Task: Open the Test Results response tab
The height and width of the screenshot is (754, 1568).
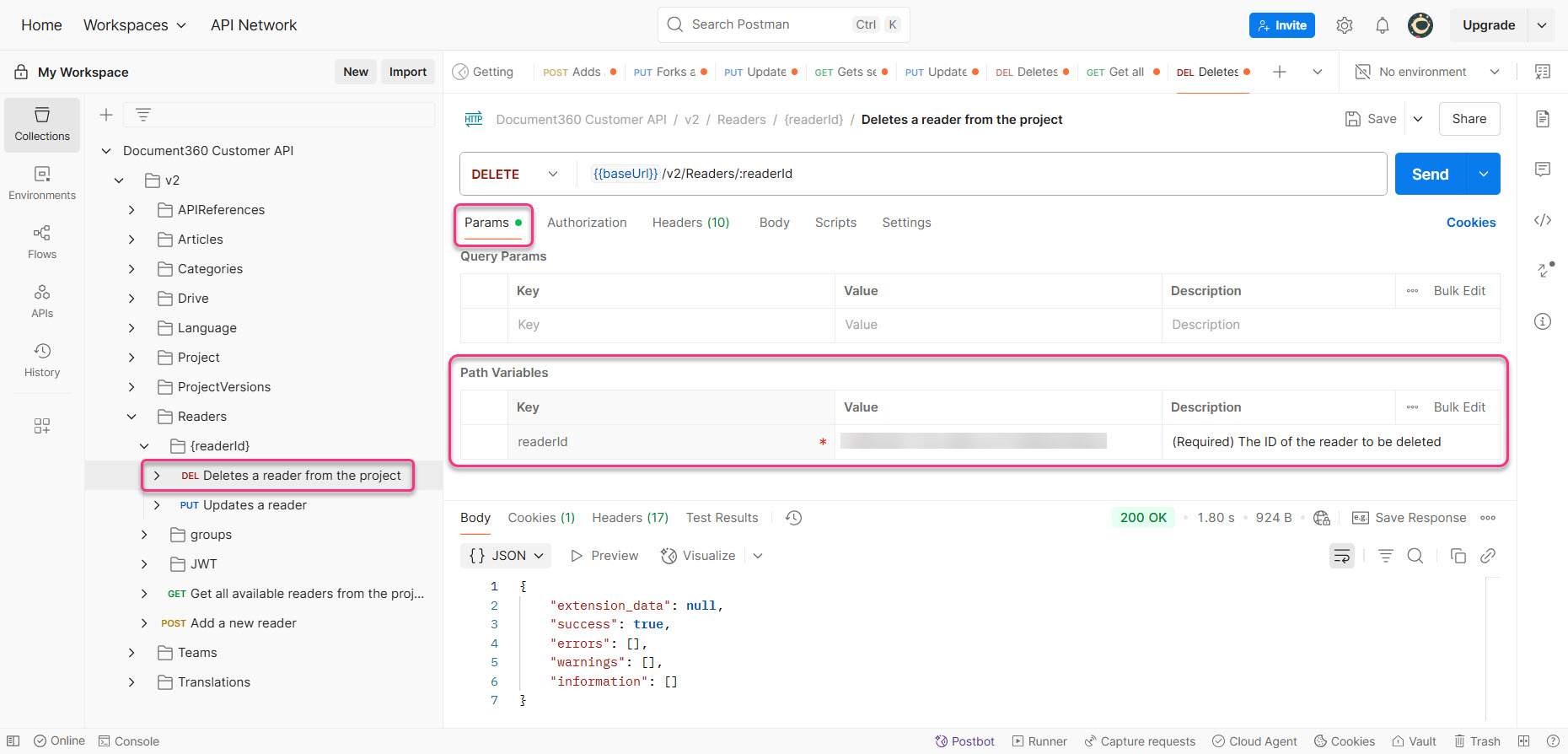Action: point(722,518)
